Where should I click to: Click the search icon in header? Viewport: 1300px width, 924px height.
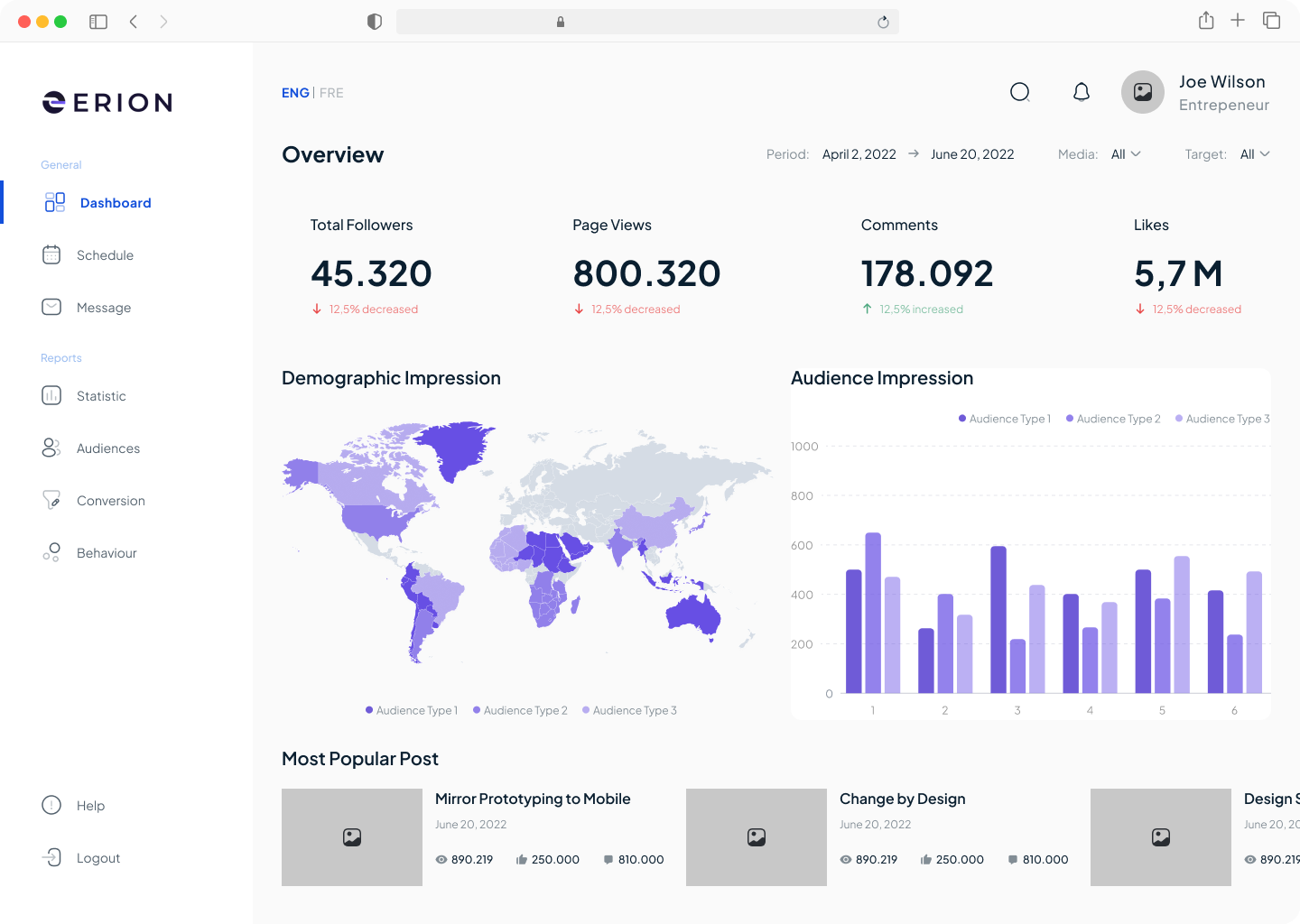point(1020,92)
